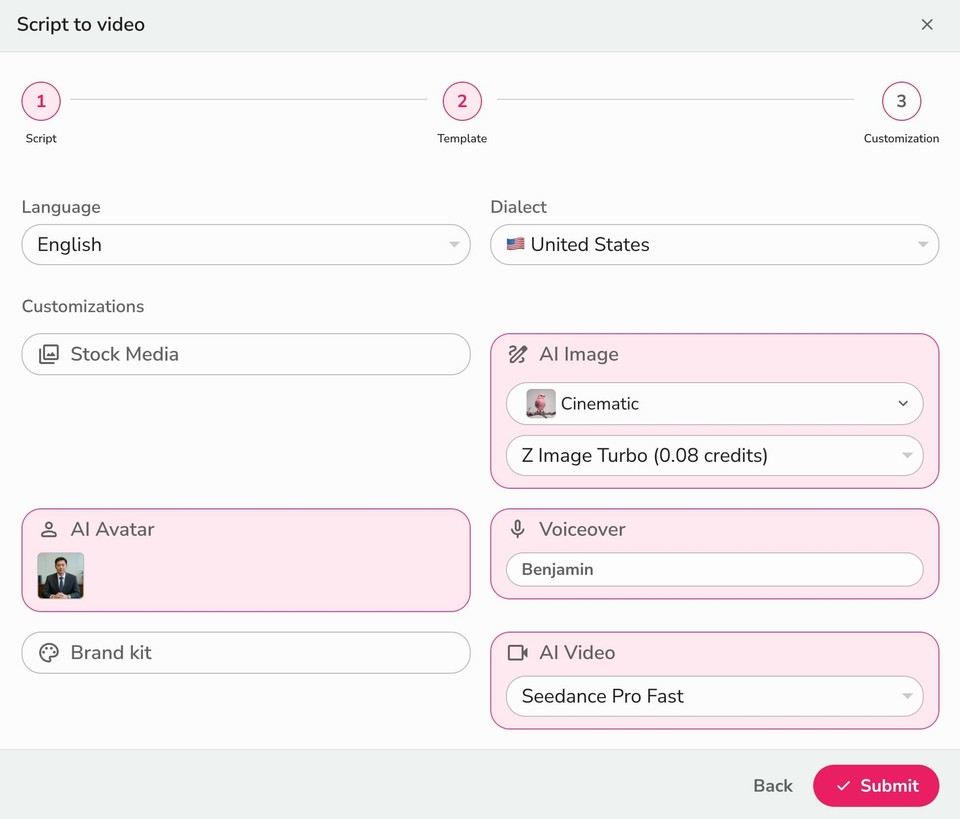Click the United States flag icon
Image resolution: width=960 pixels, height=819 pixels.
point(516,244)
